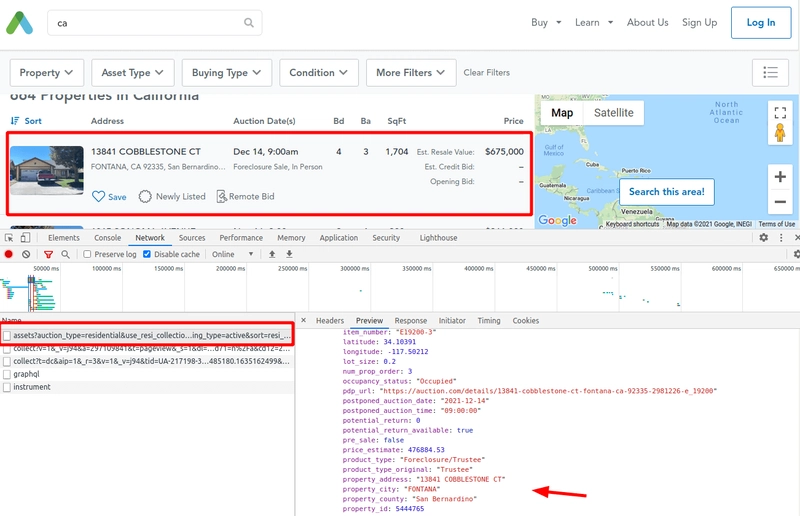Open the Sources DevTools tab
Screen dimensions: 800x516
click(x=192, y=238)
